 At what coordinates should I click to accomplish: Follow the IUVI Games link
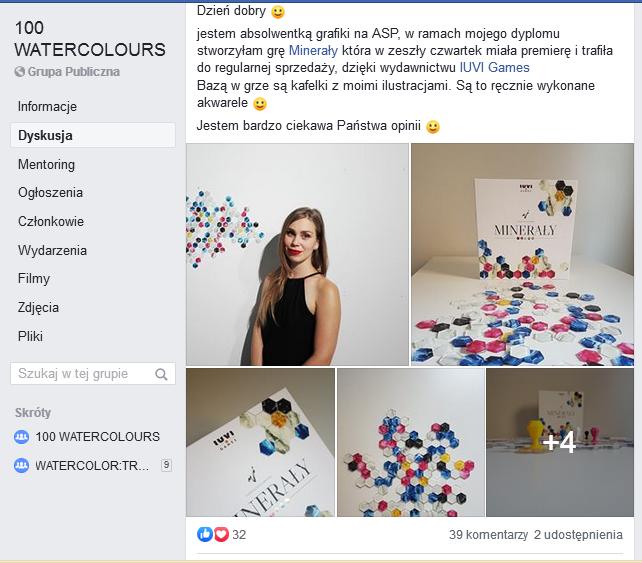click(x=494, y=67)
